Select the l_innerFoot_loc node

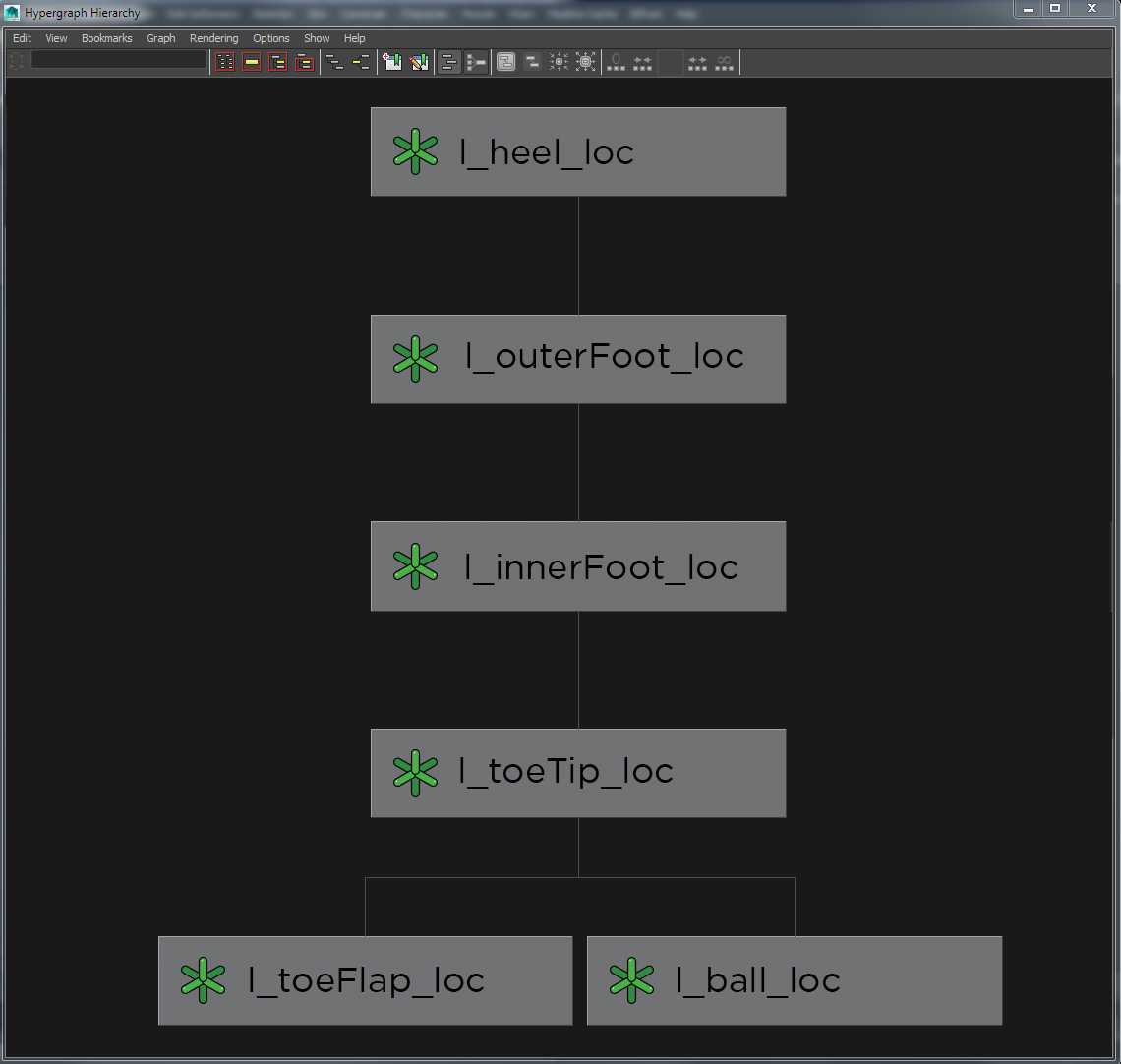coord(578,566)
